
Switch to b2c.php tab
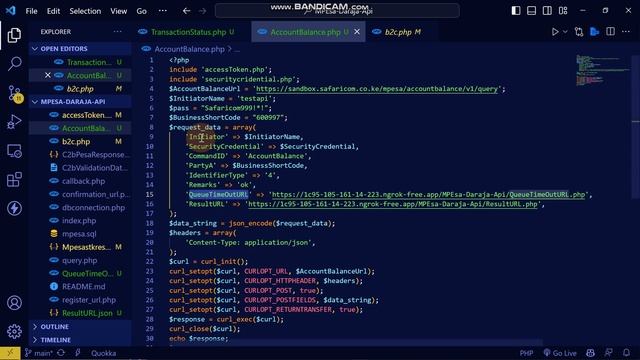point(402,32)
